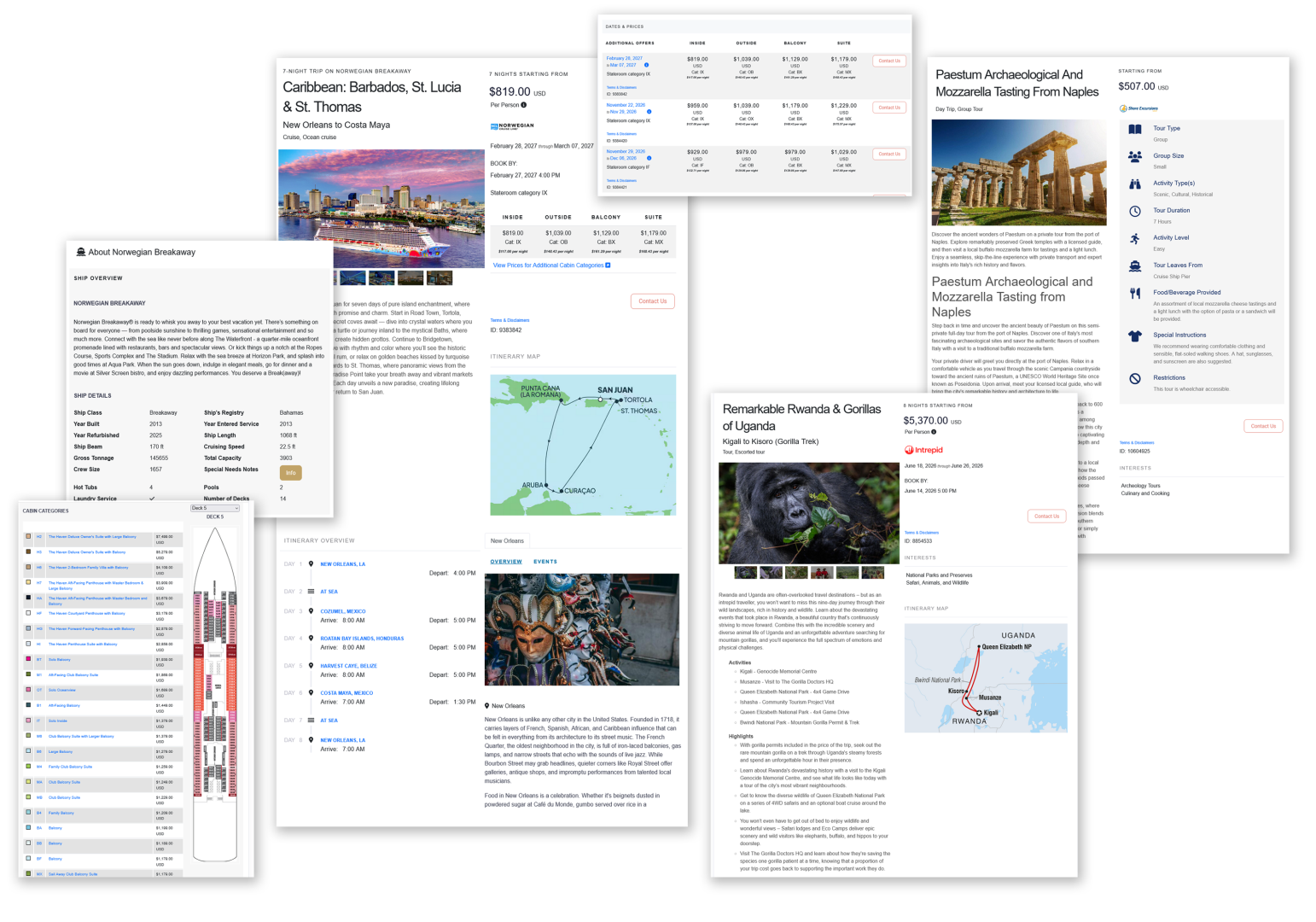Click the Tour Leaves From ship icon
The width and height of the screenshot is (1316, 922).
pos(1135,266)
